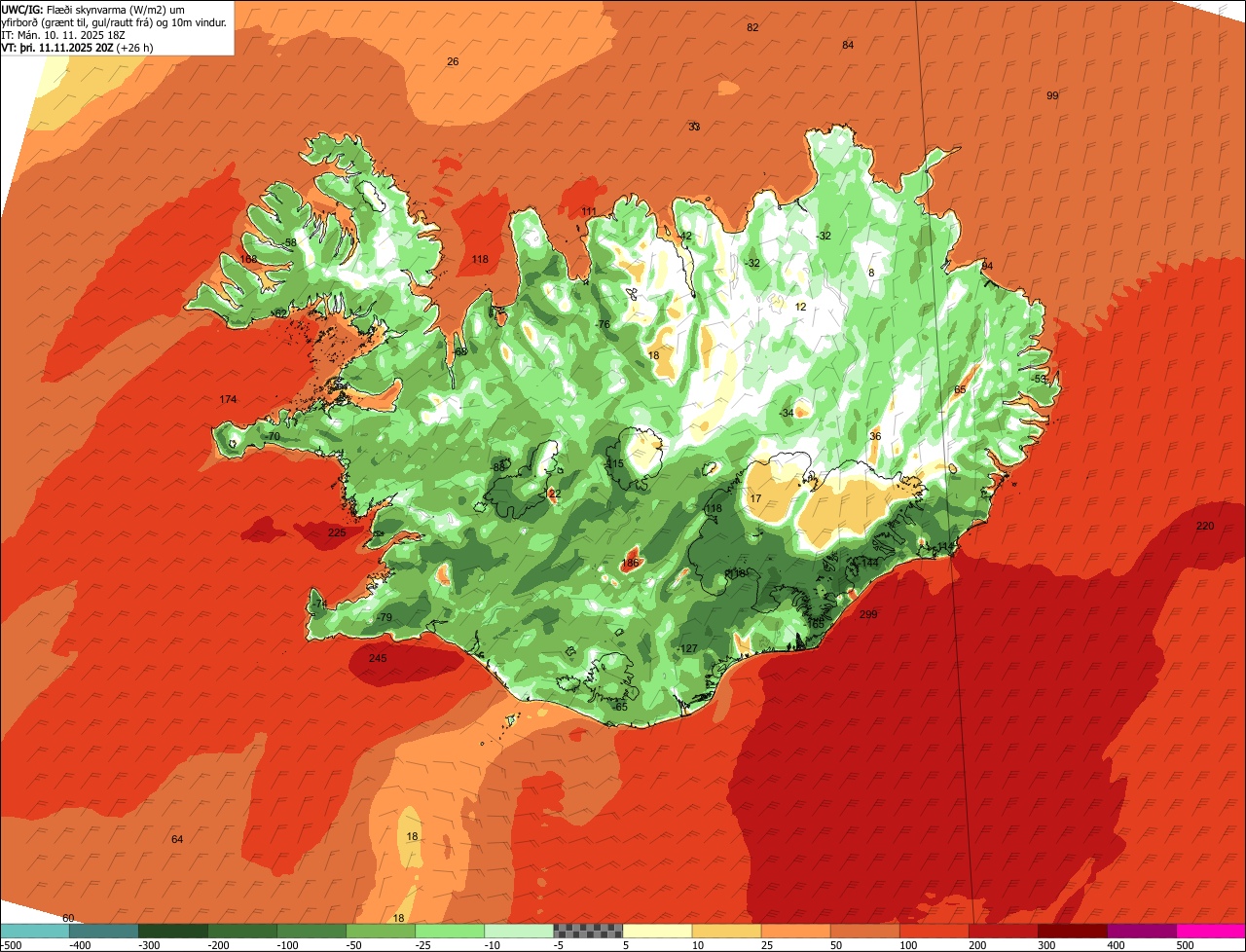The image size is (1246, 952).
Task: Click the '(+26 h)' forecast offset
Action: [134, 47]
